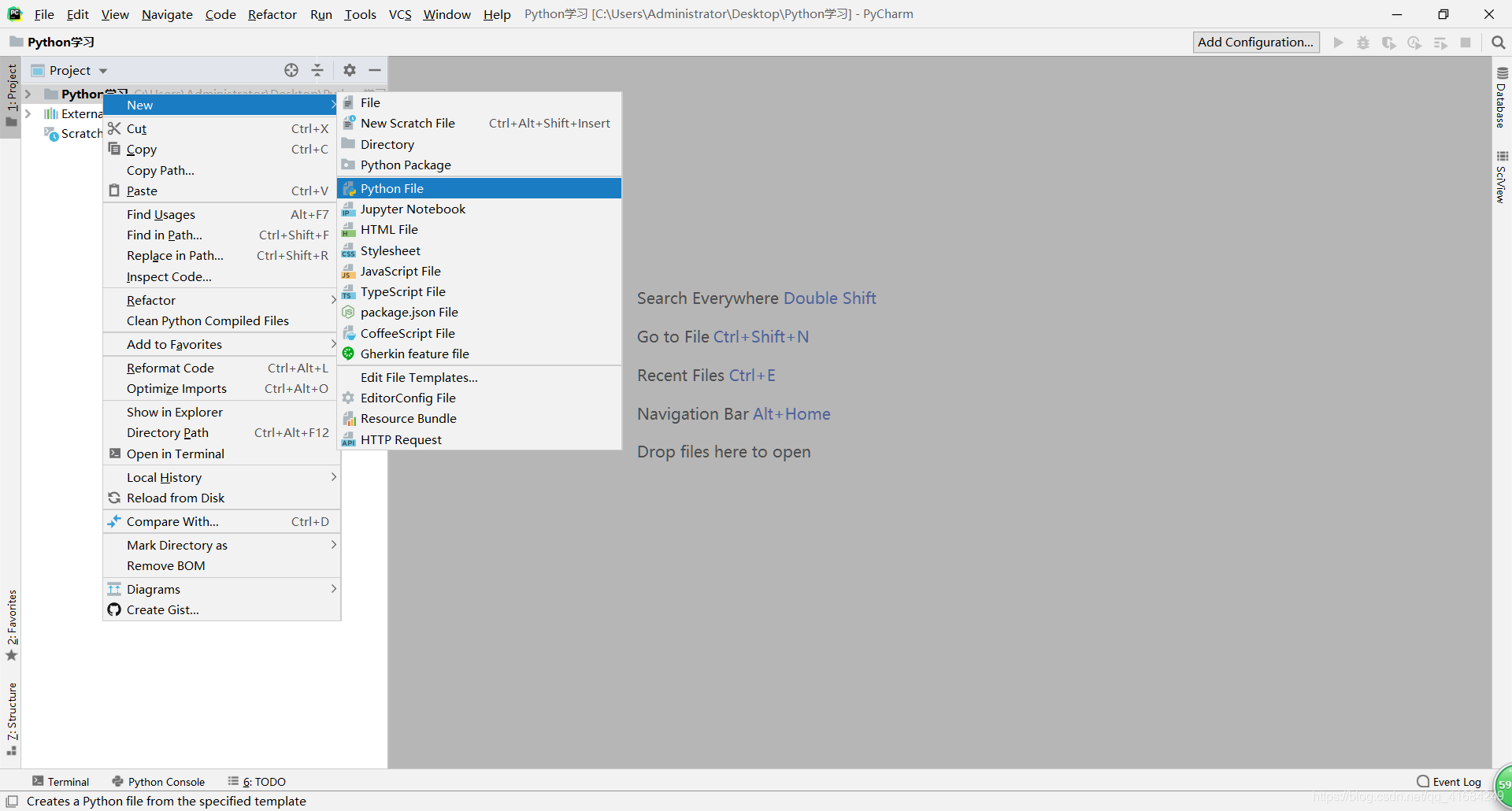Screen dimensions: 1512x811
Task: Click the Reload from Disk icon
Action: tap(114, 498)
